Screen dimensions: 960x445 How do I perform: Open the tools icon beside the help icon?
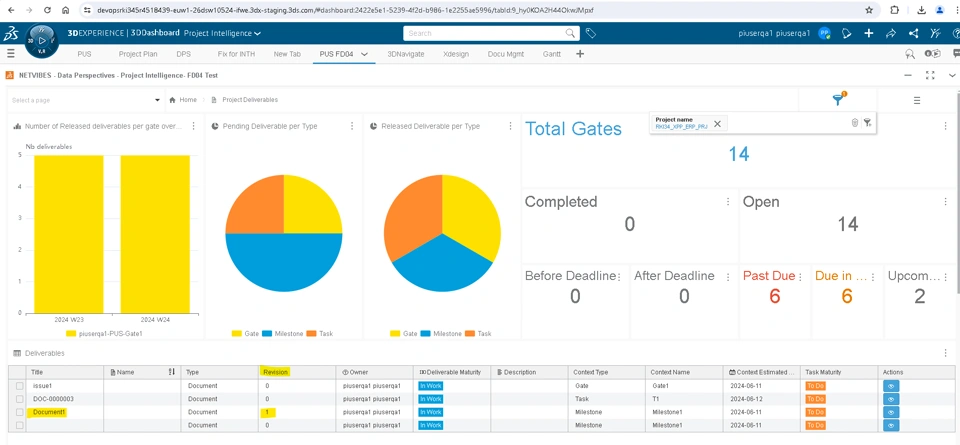pos(936,33)
